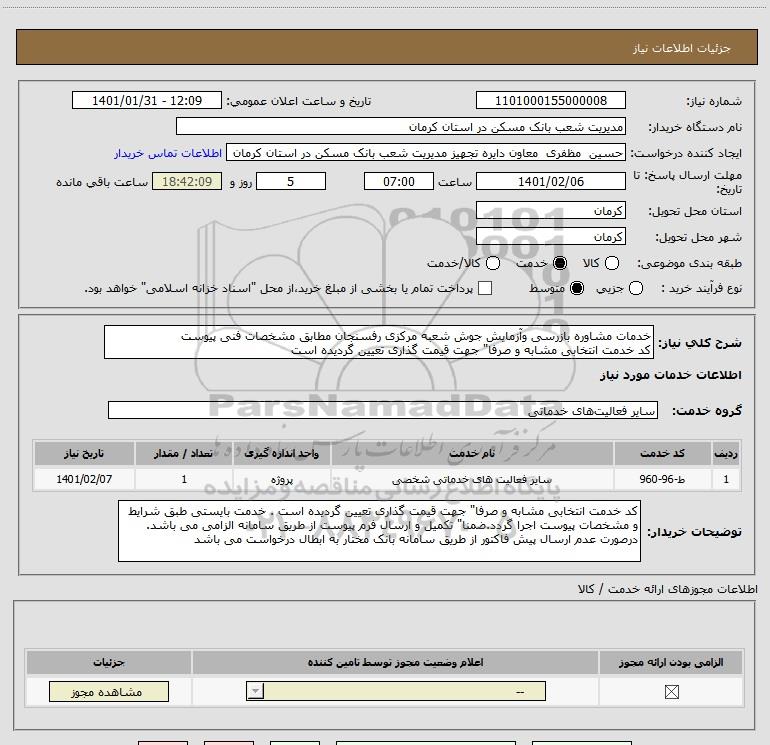Click the اطلاعات مجوزهای ارائه خدمت / کالا heading

[667, 589]
